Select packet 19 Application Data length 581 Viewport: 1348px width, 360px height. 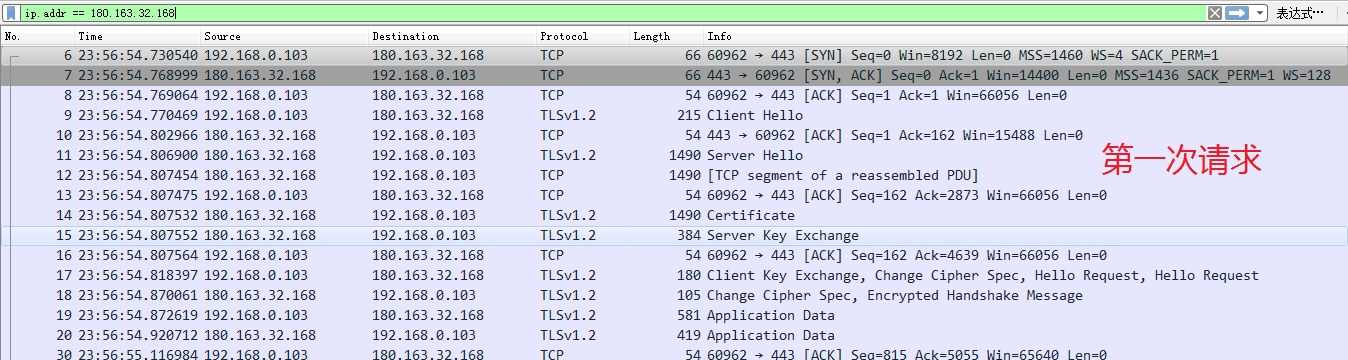674,315
